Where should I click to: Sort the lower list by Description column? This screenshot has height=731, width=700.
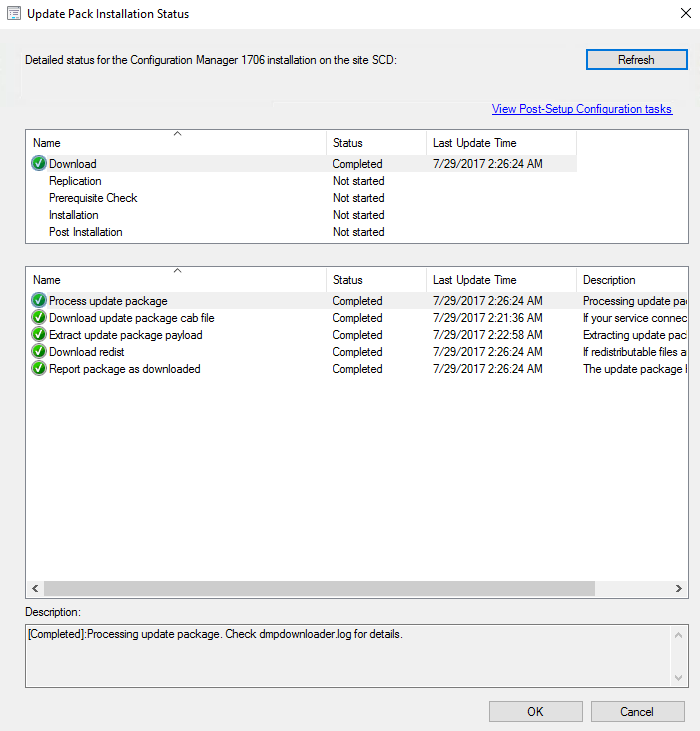(632, 280)
